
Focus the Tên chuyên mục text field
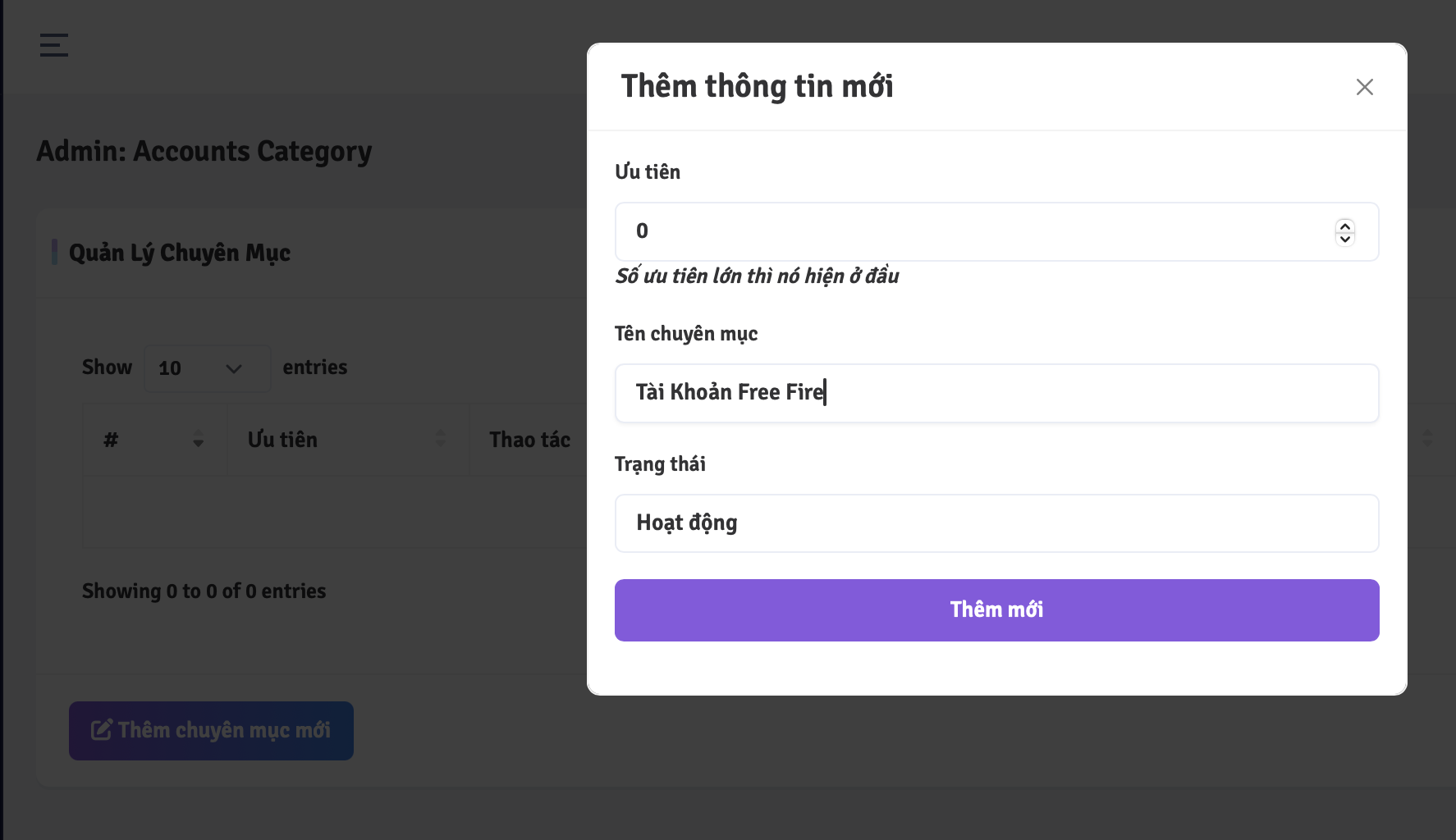coord(996,393)
